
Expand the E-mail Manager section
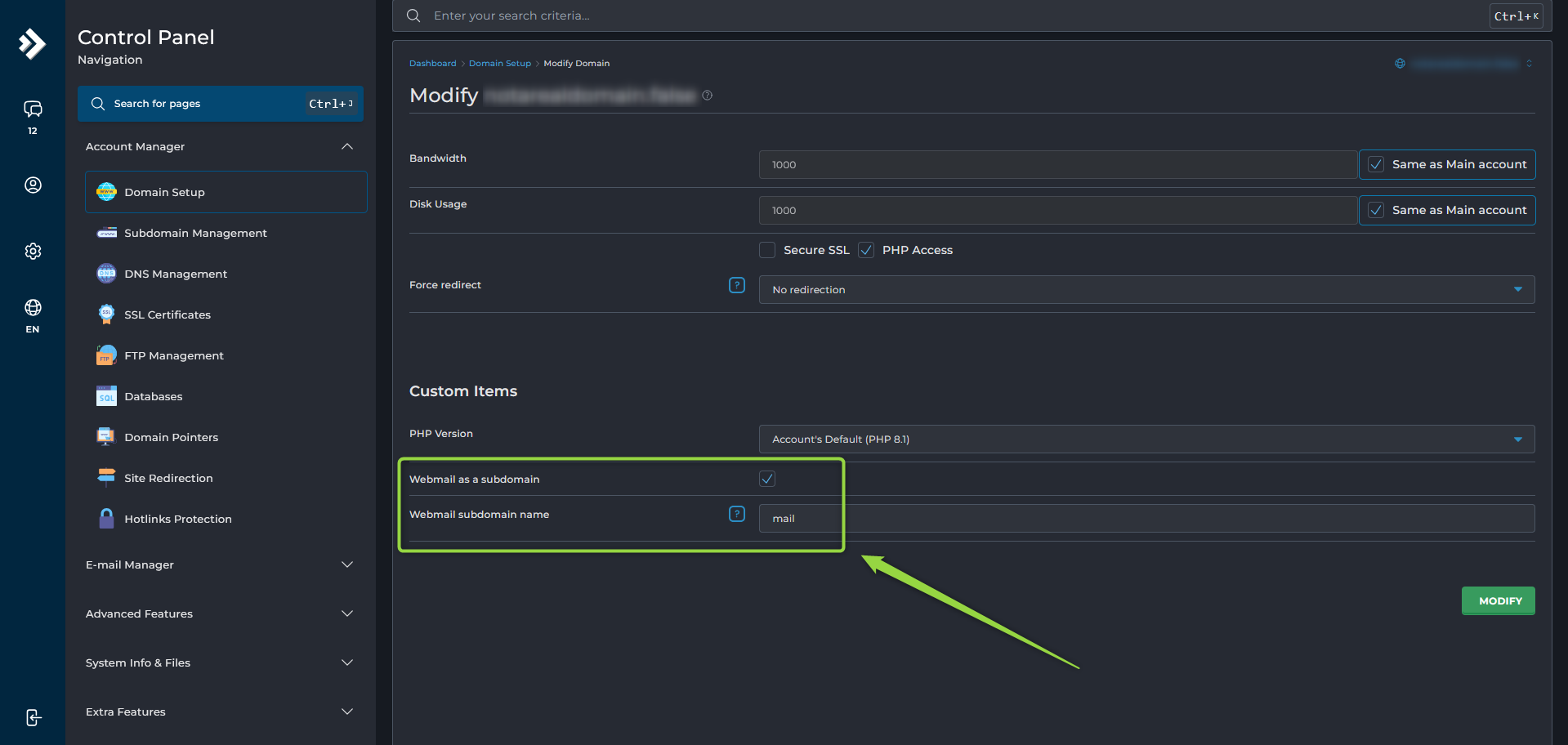(221, 564)
